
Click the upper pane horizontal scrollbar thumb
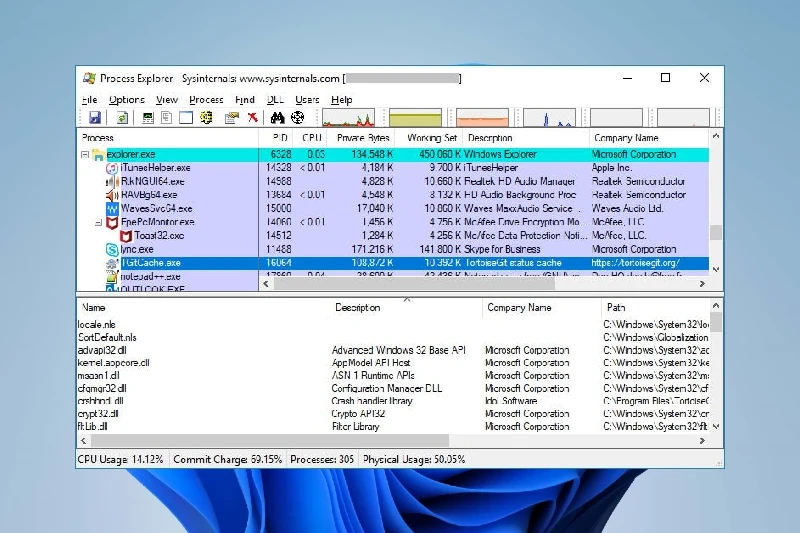click(414, 284)
